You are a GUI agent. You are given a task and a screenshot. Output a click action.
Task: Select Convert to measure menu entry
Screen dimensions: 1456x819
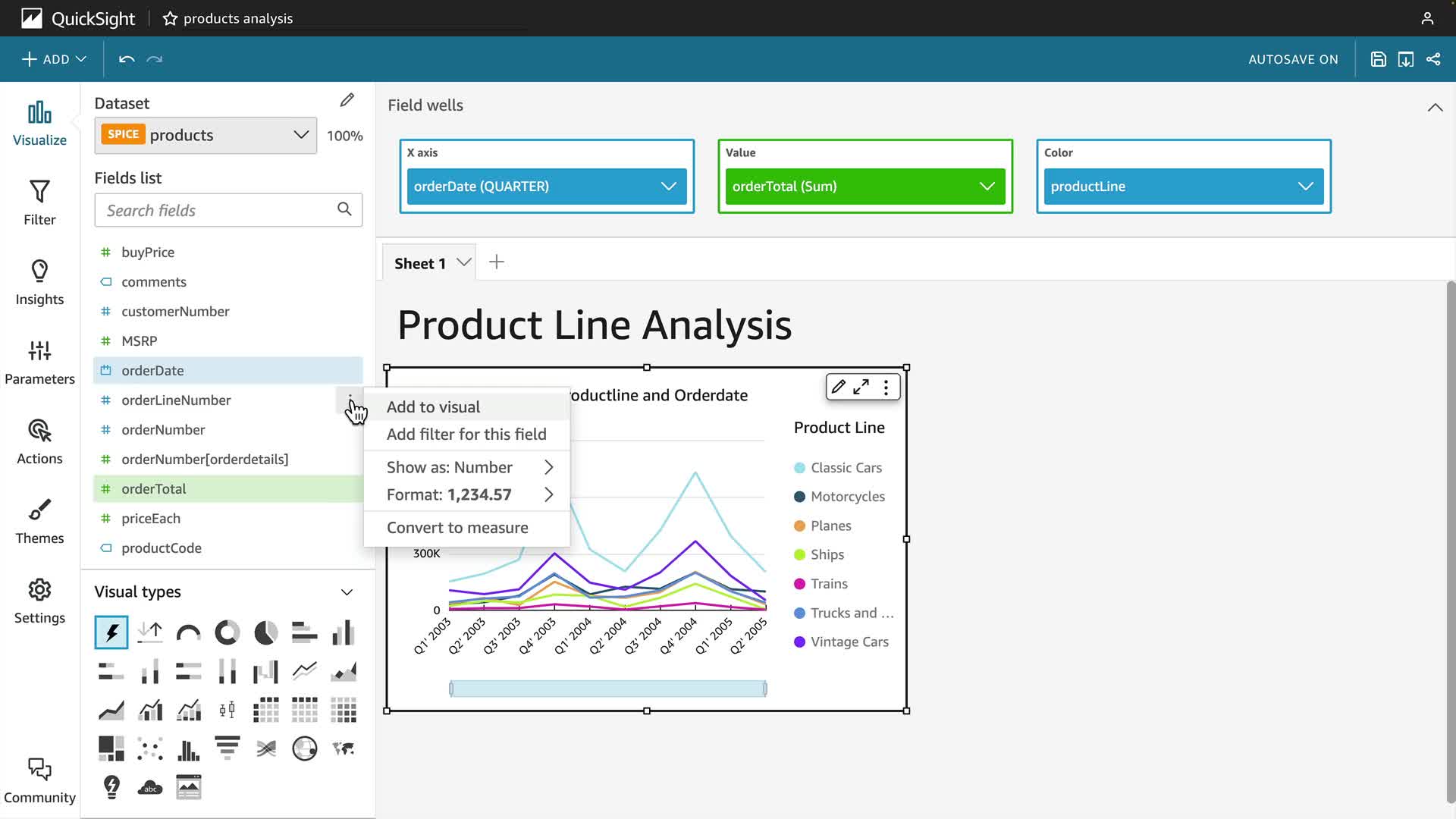coord(457,528)
